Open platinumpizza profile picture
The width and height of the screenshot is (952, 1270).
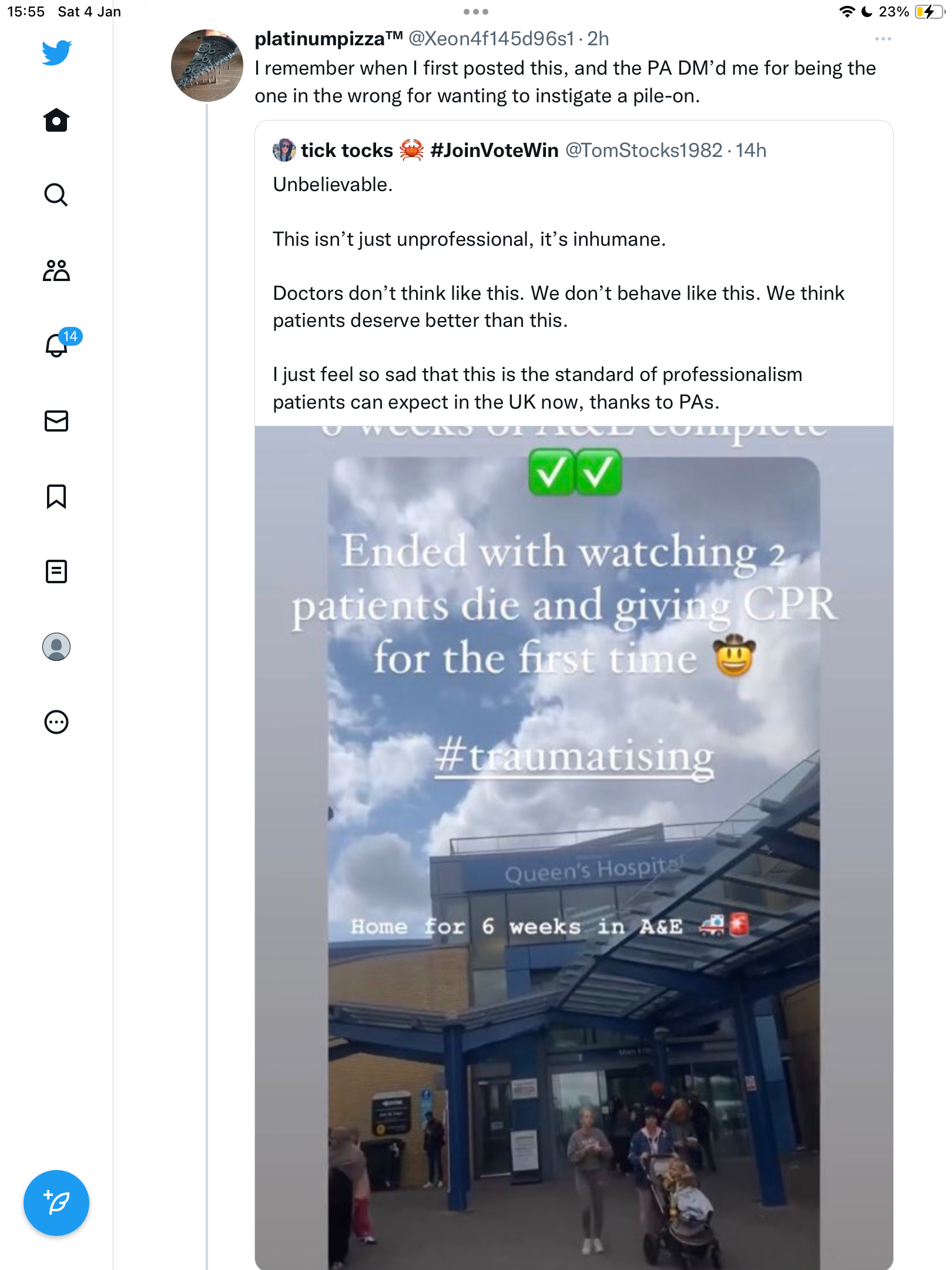click(207, 65)
